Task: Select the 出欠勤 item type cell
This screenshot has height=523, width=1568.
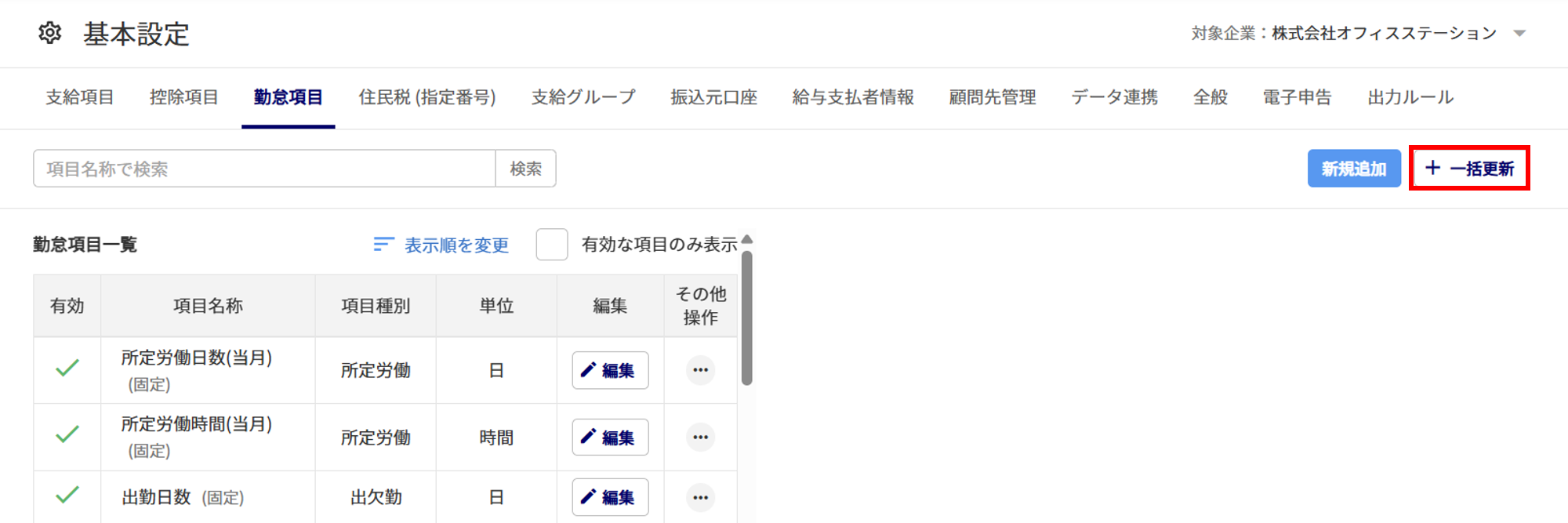Action: click(x=376, y=497)
